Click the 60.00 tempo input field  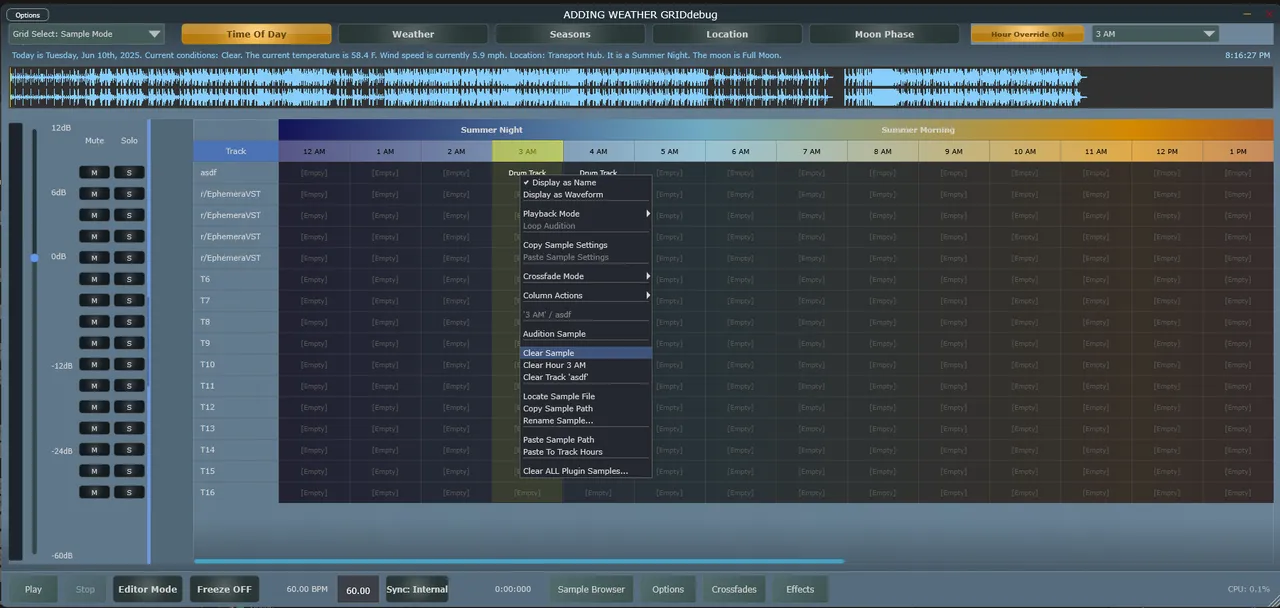tap(358, 590)
